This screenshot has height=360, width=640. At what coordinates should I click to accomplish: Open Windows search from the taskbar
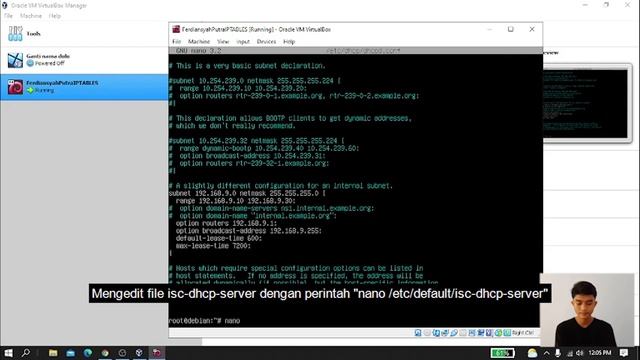26,353
